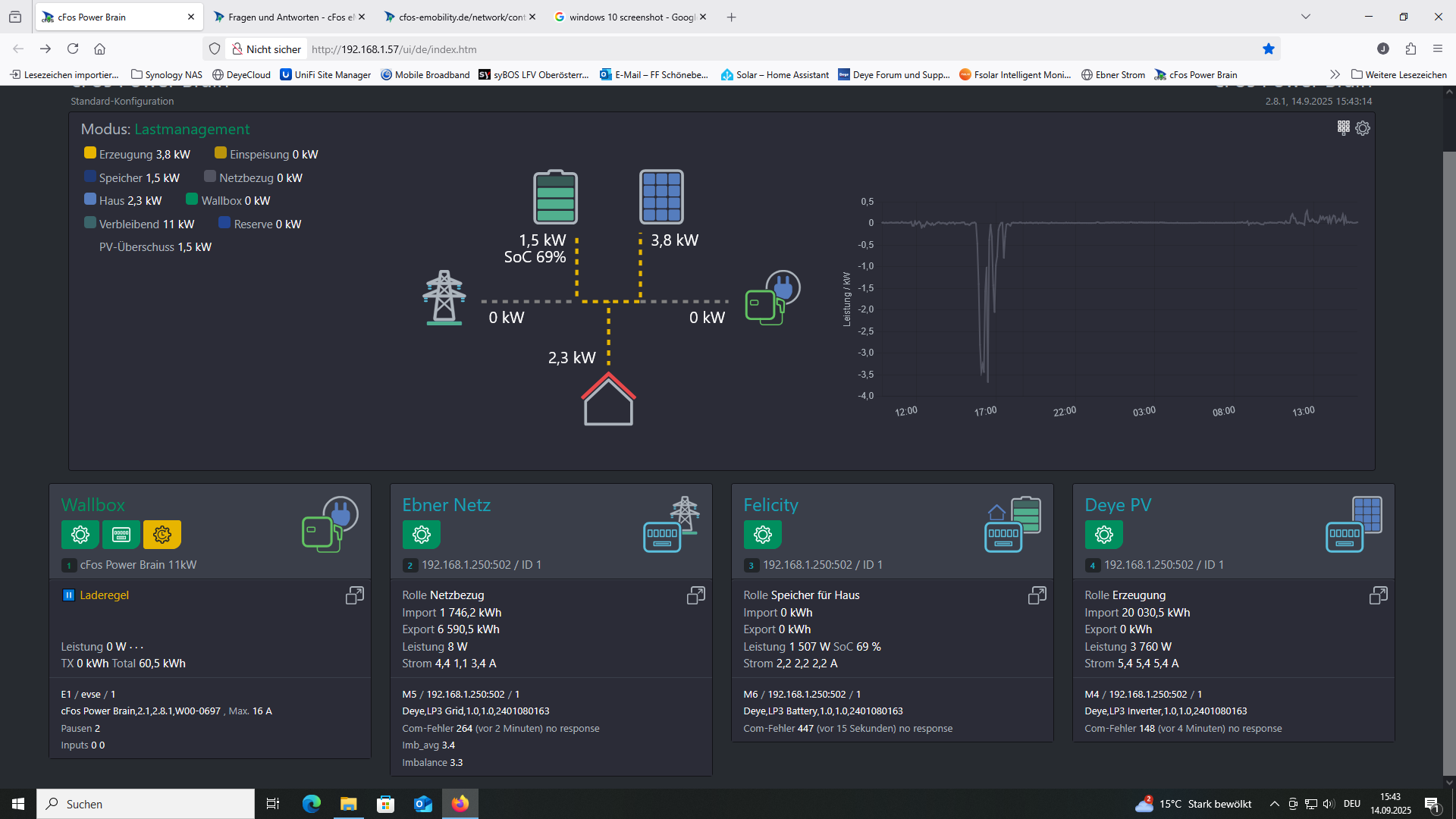Switch to windows 10 screenshot Google tab

630,17
